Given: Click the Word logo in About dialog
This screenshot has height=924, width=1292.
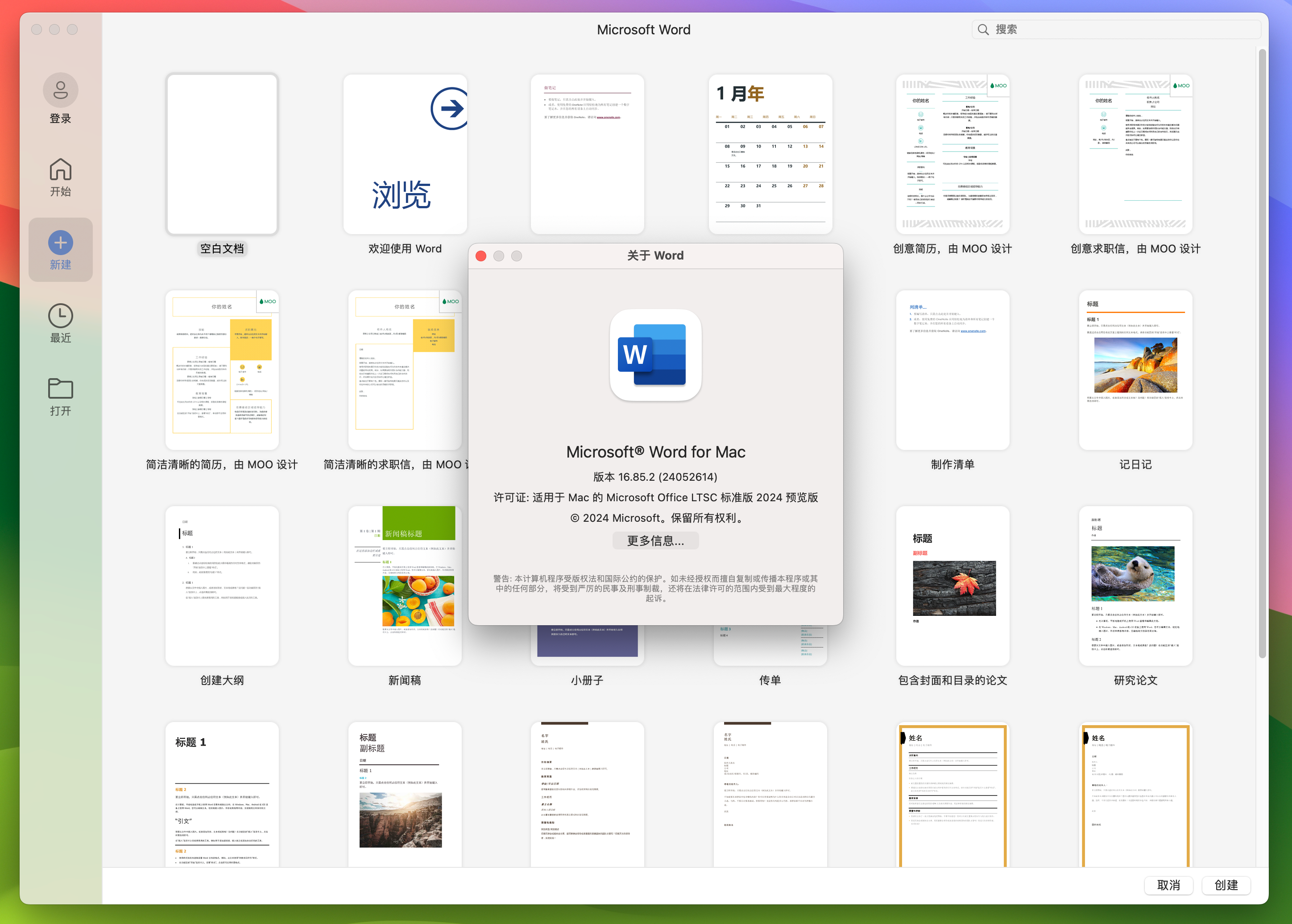Looking at the screenshot, I should tap(655, 355).
